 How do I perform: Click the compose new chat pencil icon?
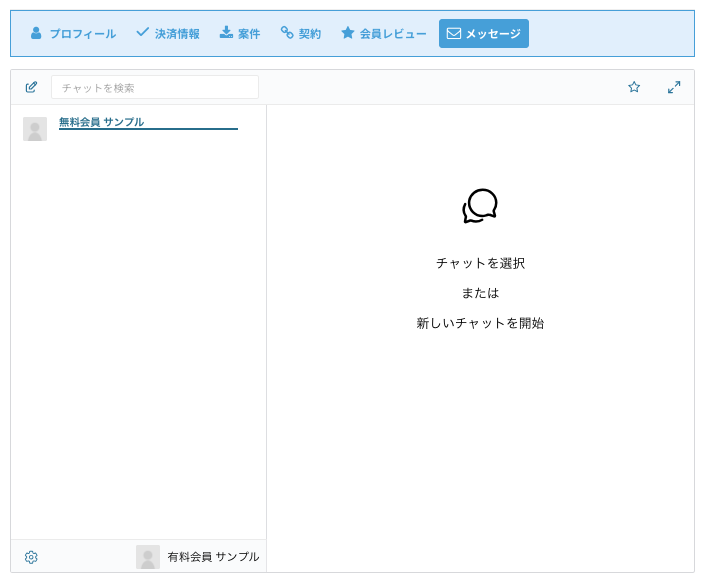tap(31, 87)
